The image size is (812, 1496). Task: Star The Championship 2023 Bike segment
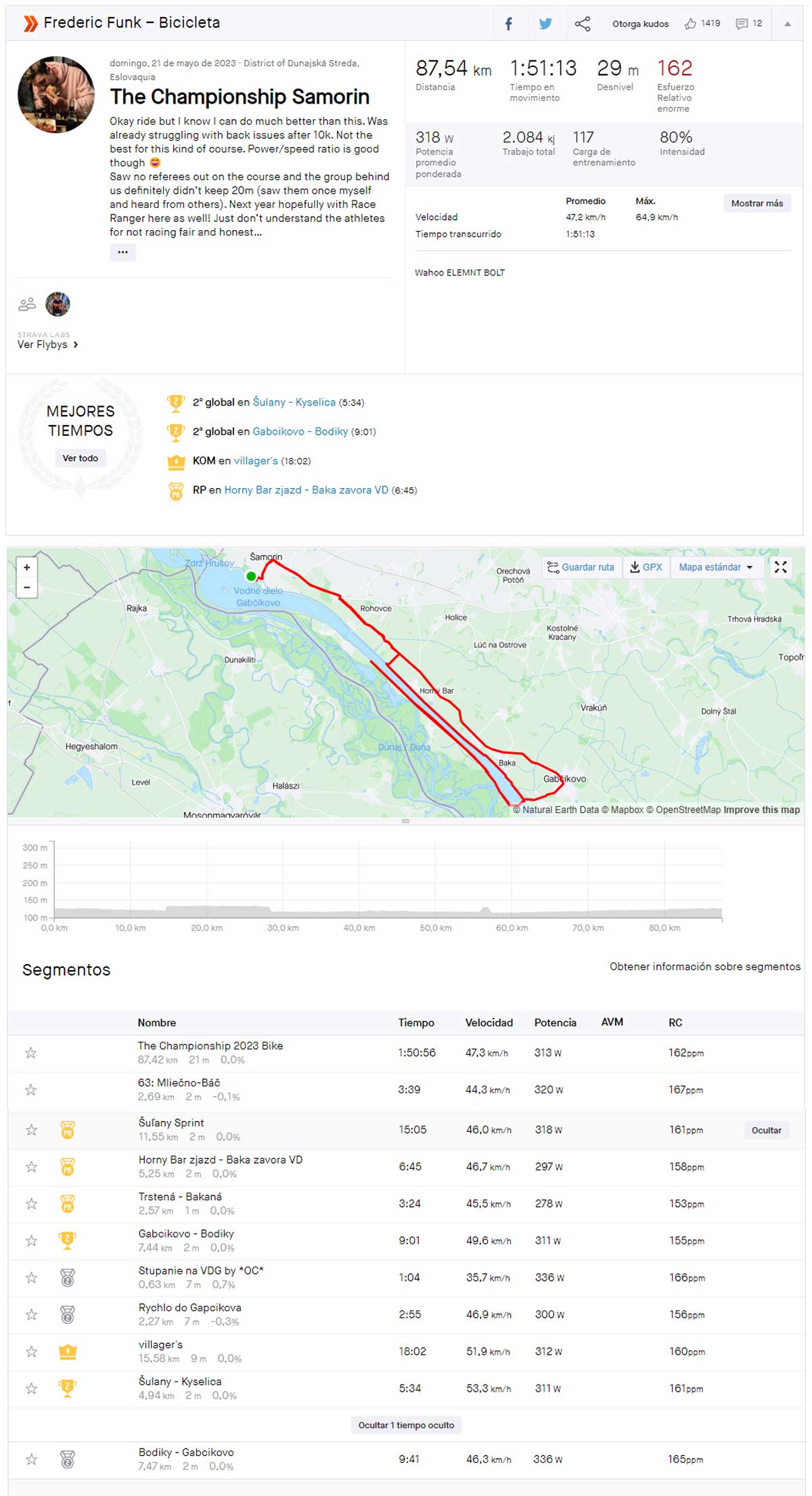pyautogui.click(x=31, y=1053)
